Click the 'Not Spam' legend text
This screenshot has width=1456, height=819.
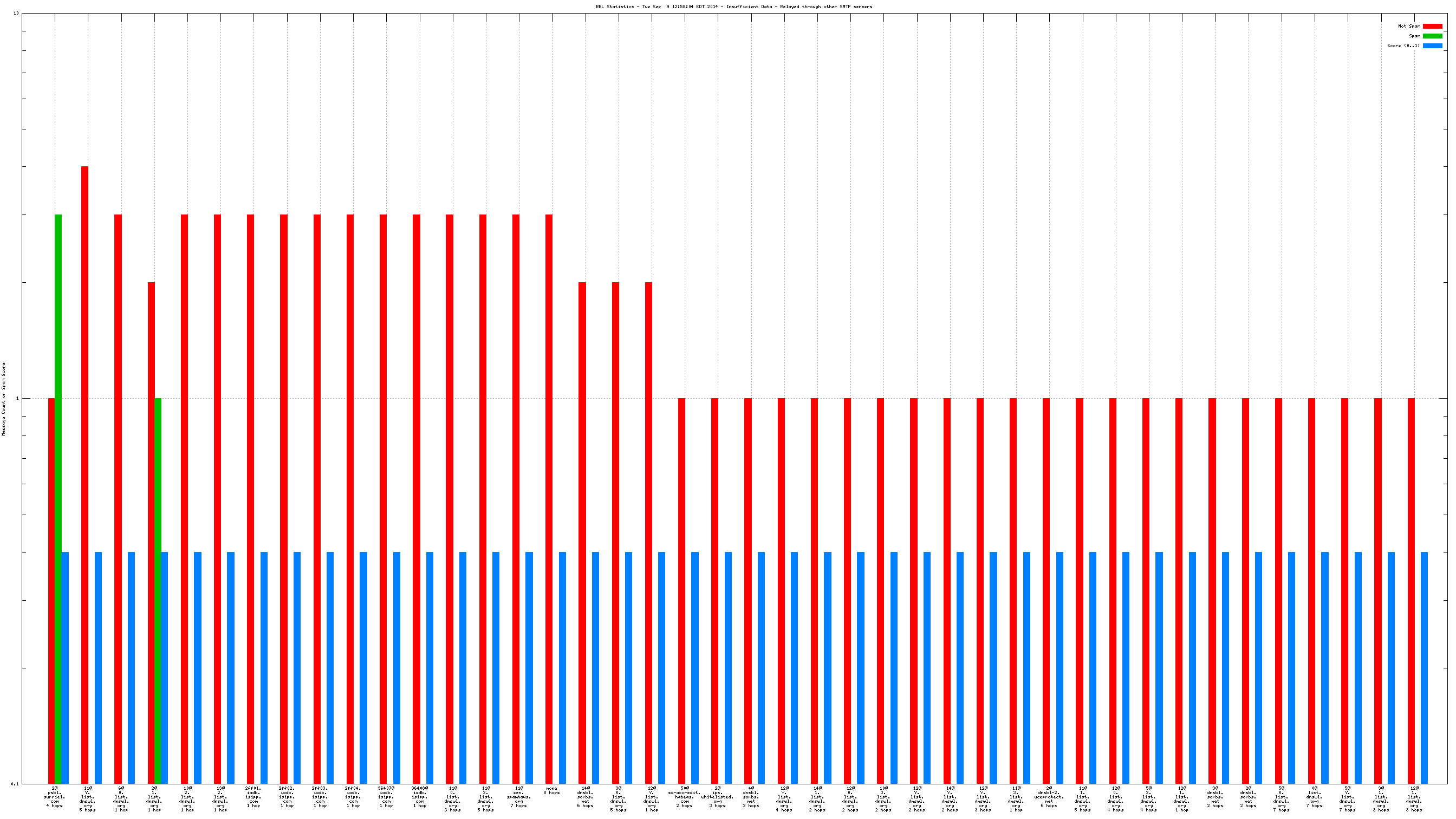1408,26
